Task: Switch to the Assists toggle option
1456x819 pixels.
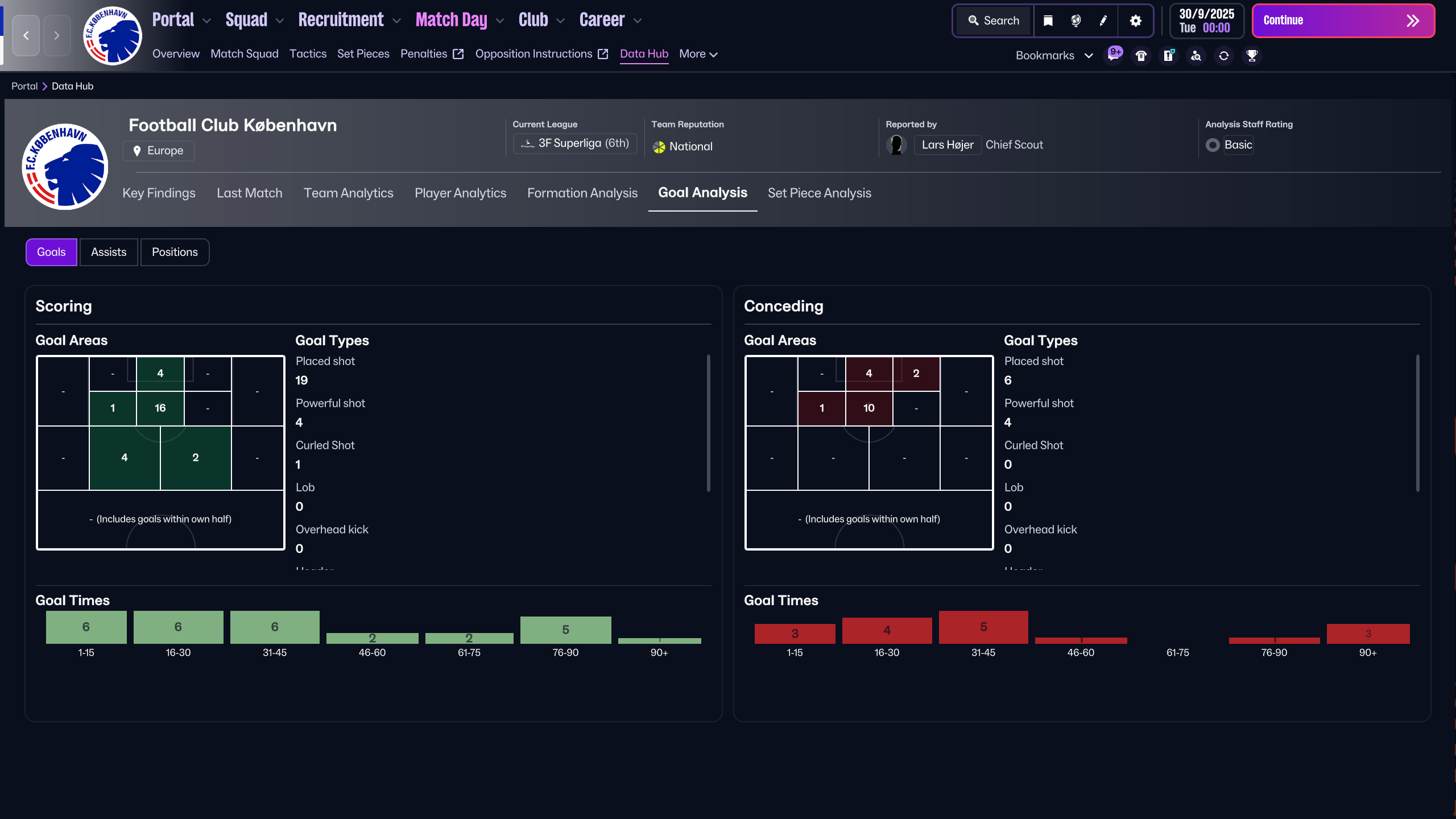Action: point(108,251)
